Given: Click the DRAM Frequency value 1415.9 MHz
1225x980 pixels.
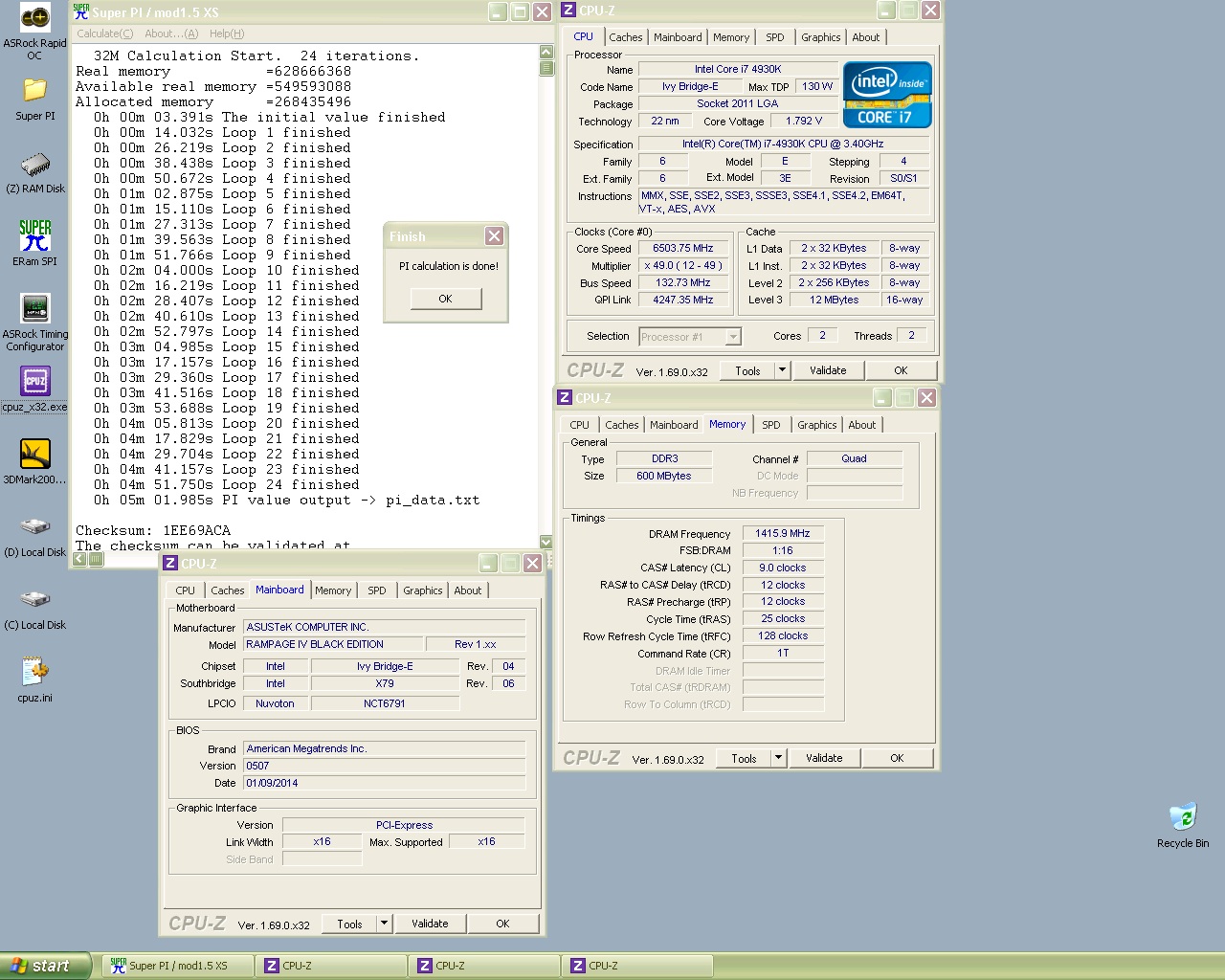Looking at the screenshot, I should [783, 533].
